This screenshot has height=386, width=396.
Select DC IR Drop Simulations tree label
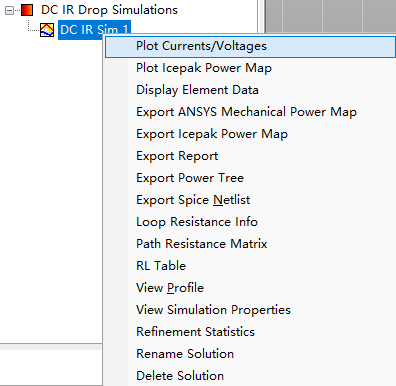109,10
